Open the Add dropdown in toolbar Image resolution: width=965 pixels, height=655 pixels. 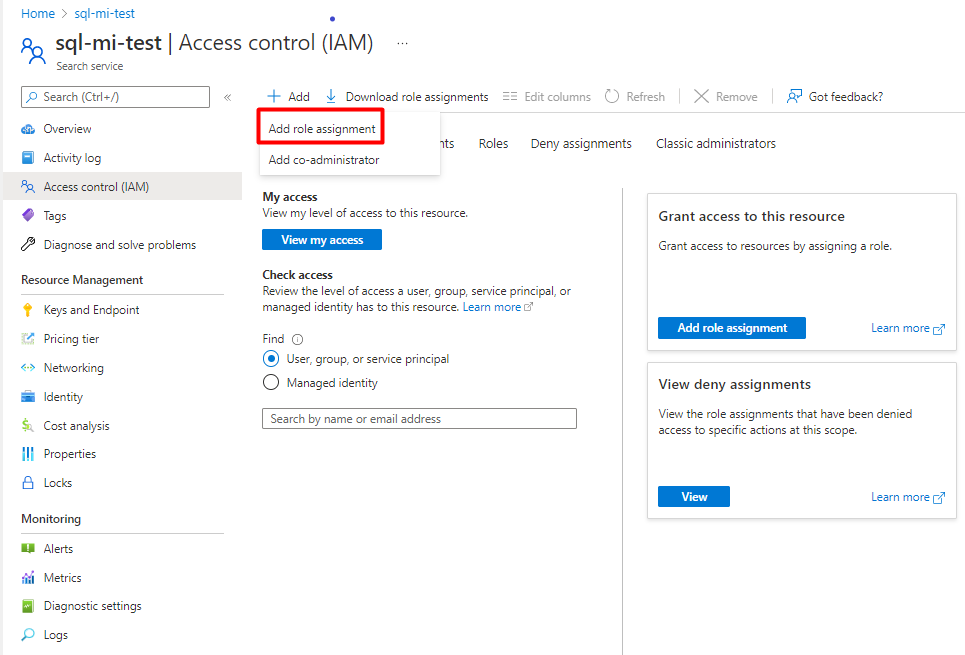point(289,97)
